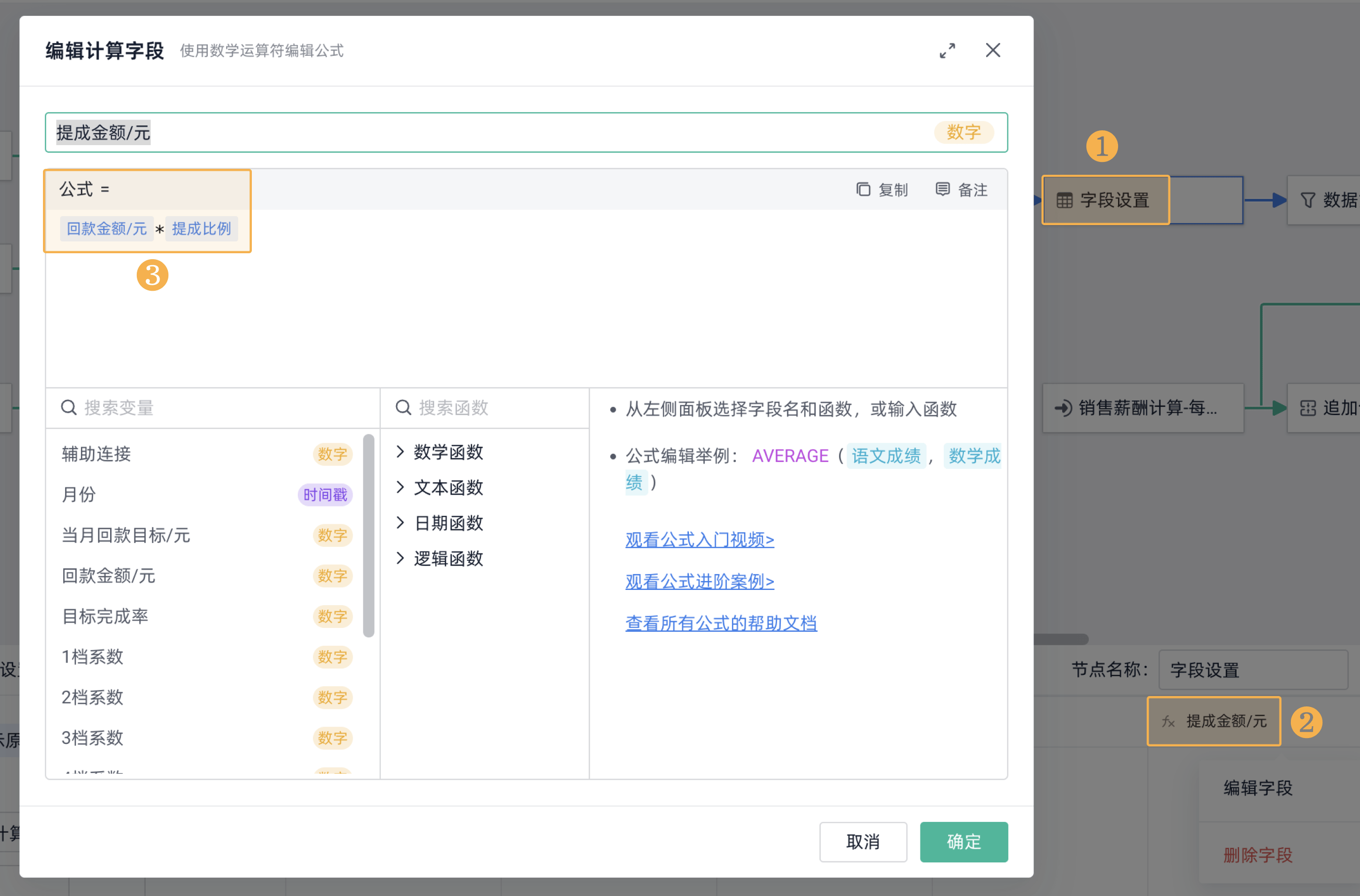
Task: Click the add remark (备注) icon
Action: tap(942, 189)
